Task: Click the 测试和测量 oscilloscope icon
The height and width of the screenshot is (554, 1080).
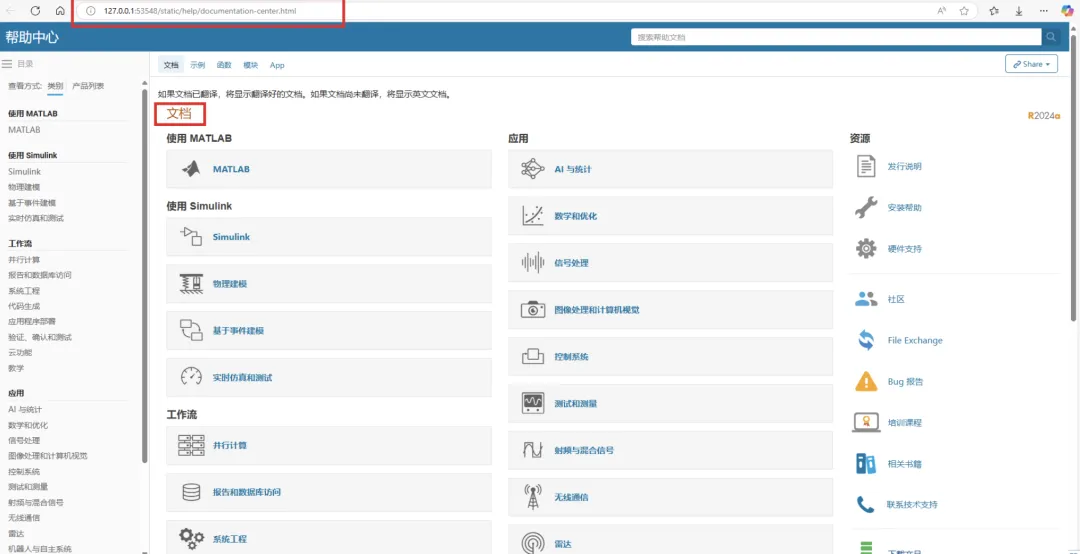Action: pyautogui.click(x=532, y=403)
